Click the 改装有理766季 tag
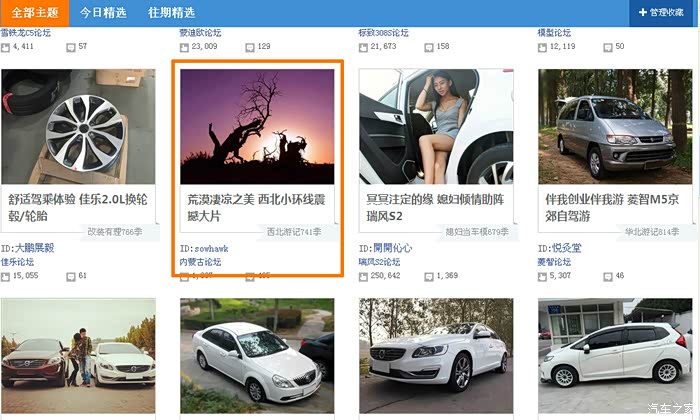Viewport: 700px width, 420px height. tap(115, 232)
